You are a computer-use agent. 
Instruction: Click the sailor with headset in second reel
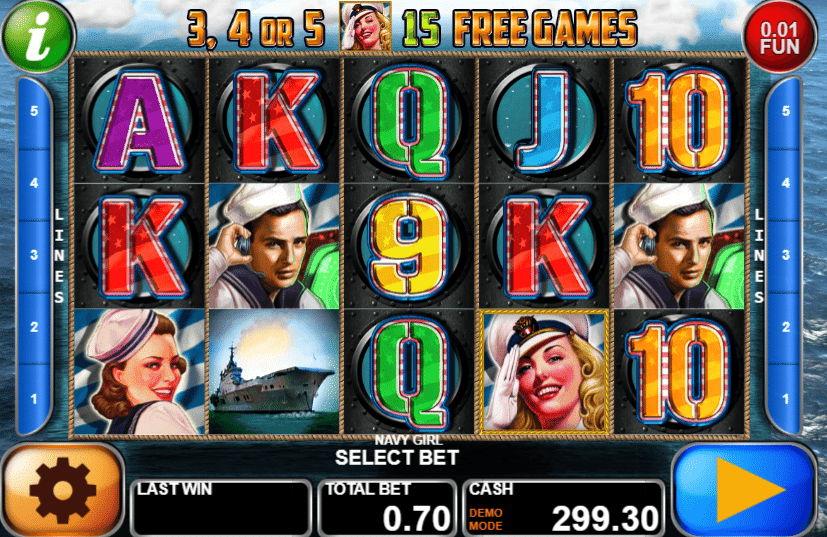point(274,246)
